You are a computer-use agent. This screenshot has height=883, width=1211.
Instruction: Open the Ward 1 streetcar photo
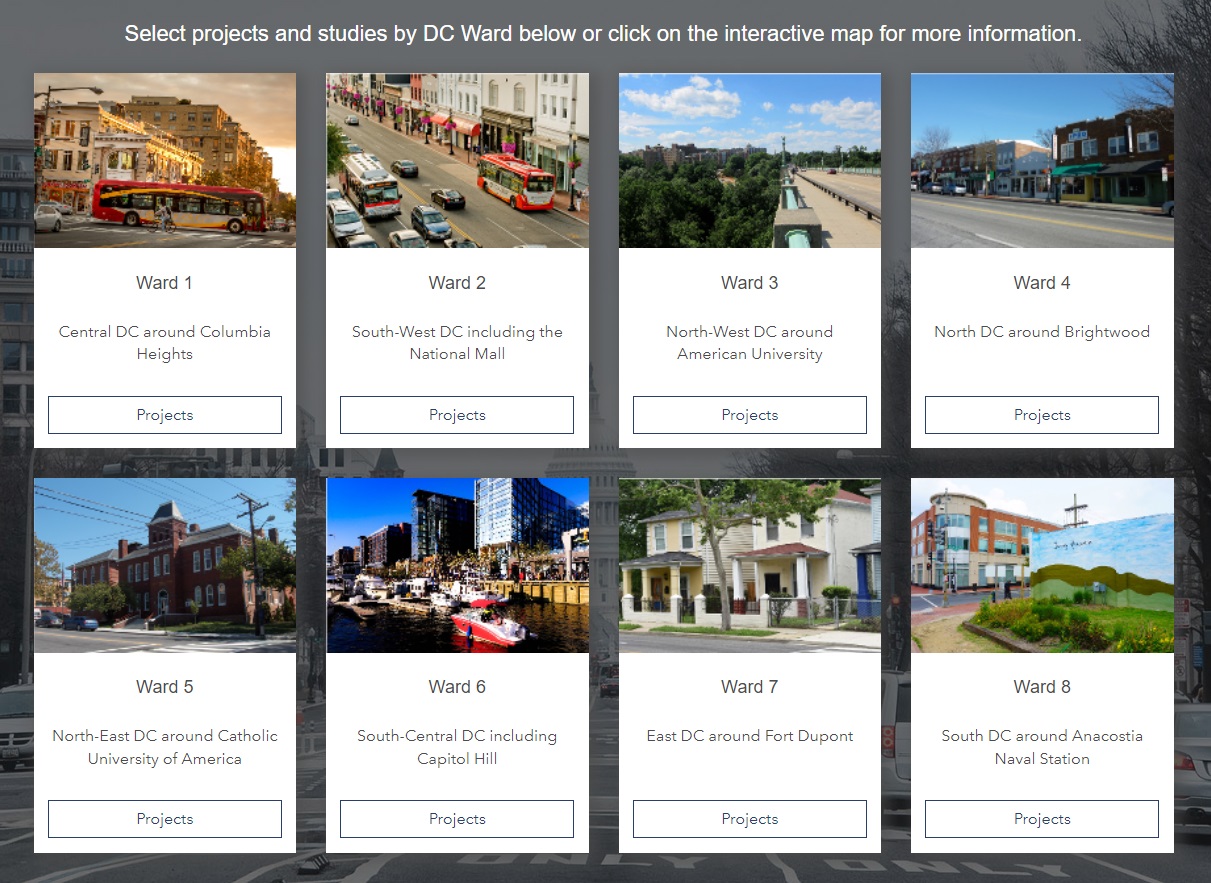[x=164, y=160]
